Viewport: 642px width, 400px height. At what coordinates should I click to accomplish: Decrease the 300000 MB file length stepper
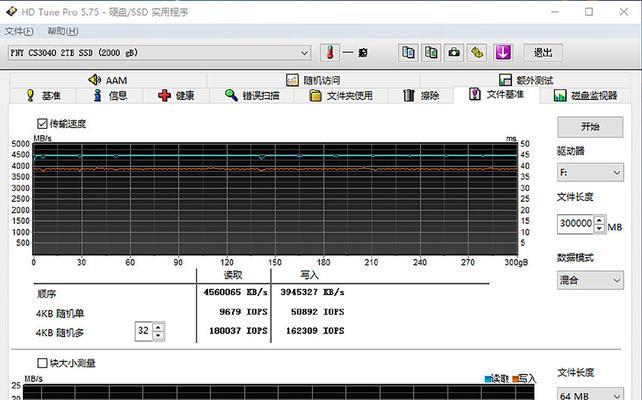pos(599,228)
